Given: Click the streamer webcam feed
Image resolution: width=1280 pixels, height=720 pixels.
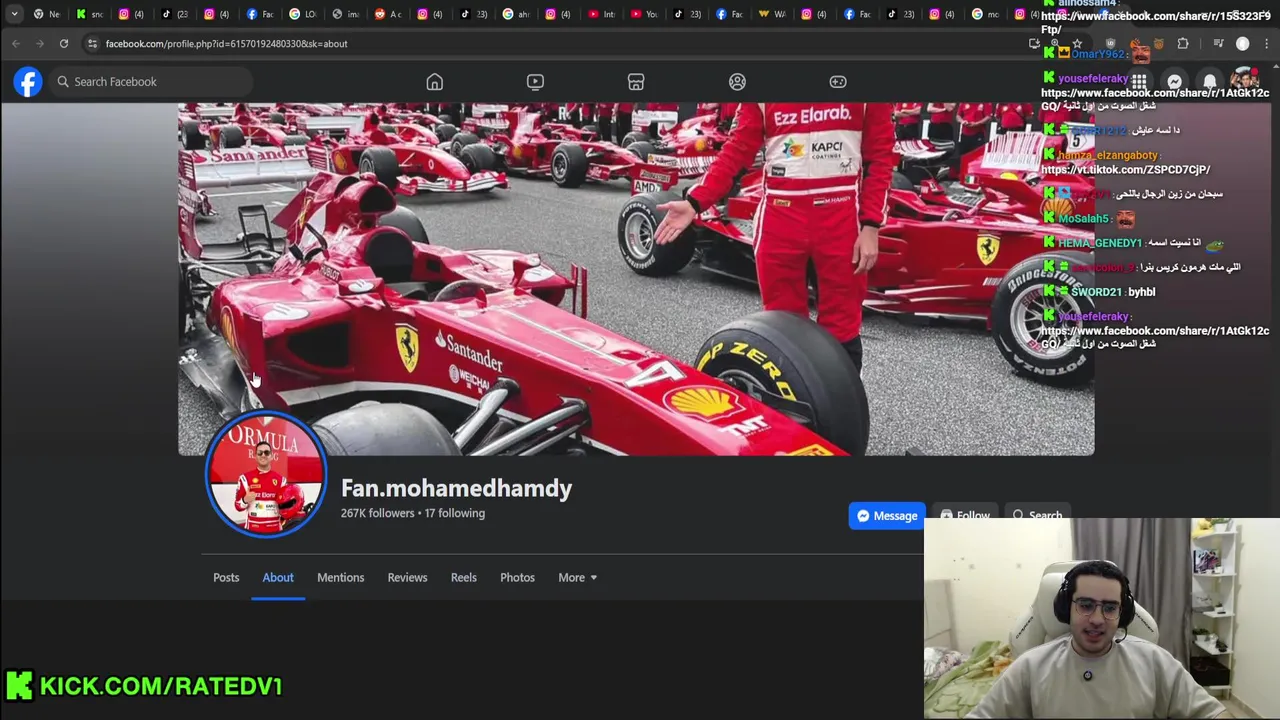Looking at the screenshot, I should click(x=1102, y=619).
